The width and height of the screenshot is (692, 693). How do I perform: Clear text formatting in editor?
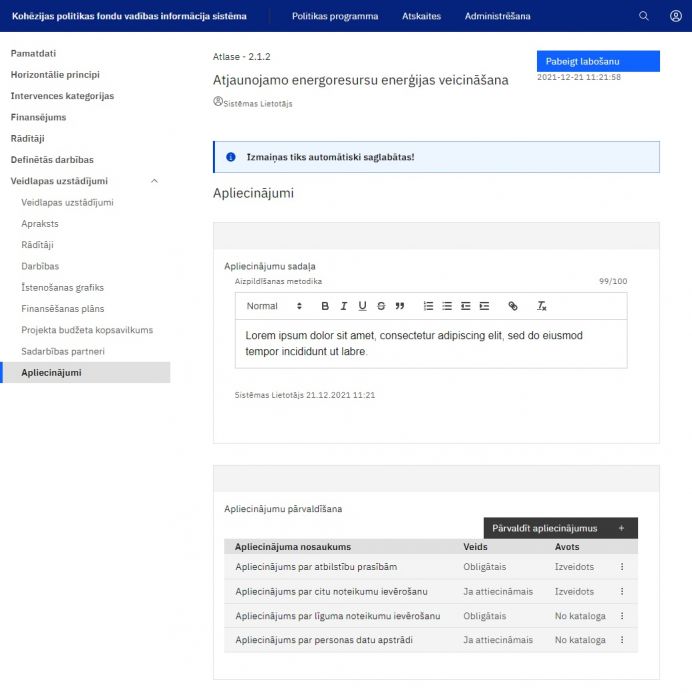coord(541,306)
